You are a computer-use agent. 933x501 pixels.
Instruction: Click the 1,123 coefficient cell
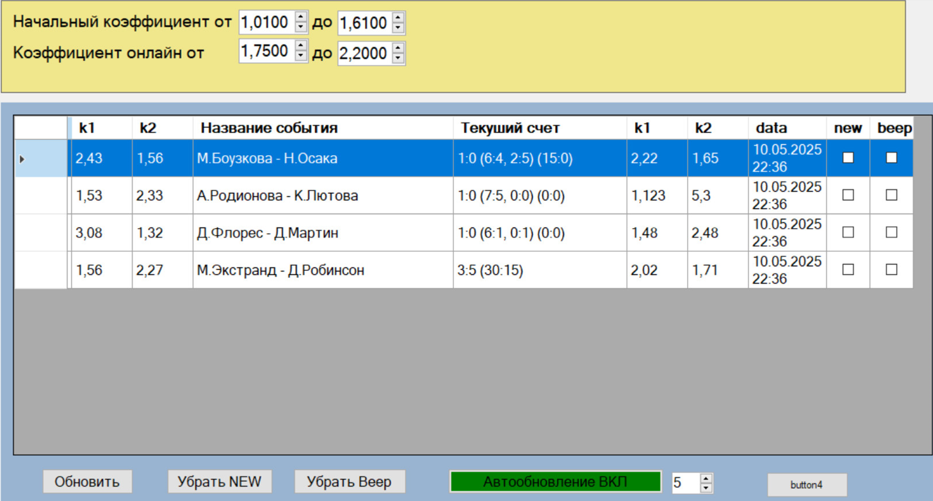pos(657,196)
